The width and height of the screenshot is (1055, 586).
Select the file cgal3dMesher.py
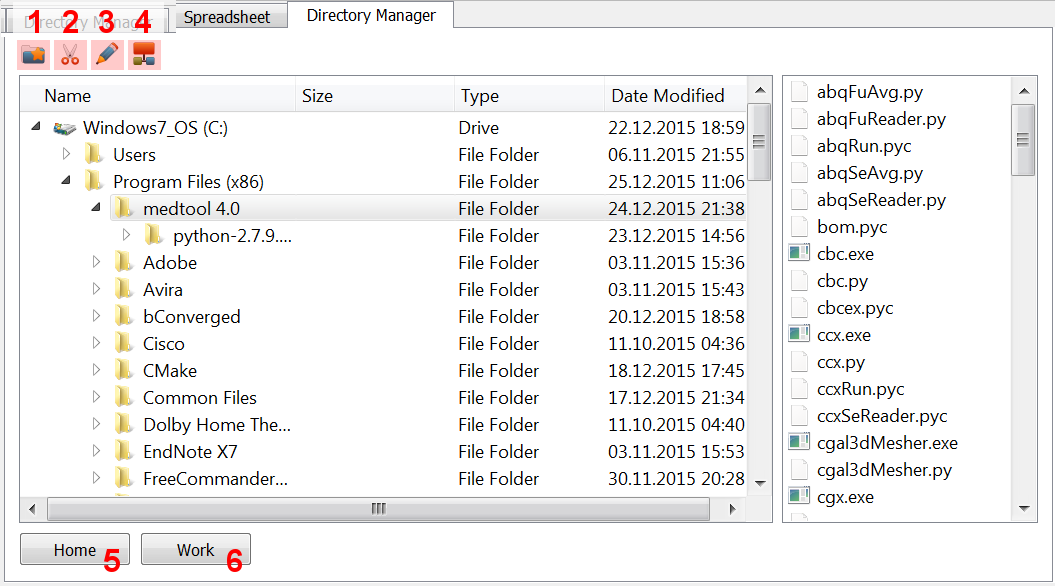pos(884,470)
